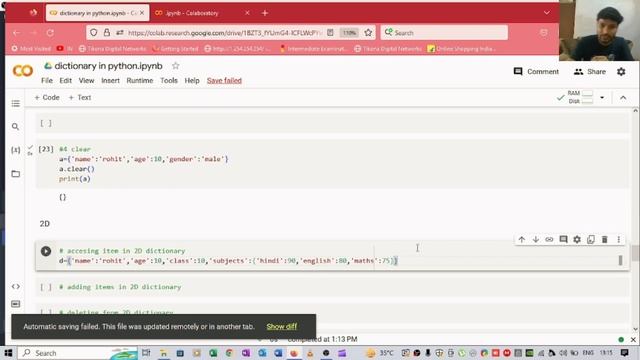Star the dictionary in python.ipynb notebook
The width and height of the screenshot is (640, 360).
click(x=176, y=66)
